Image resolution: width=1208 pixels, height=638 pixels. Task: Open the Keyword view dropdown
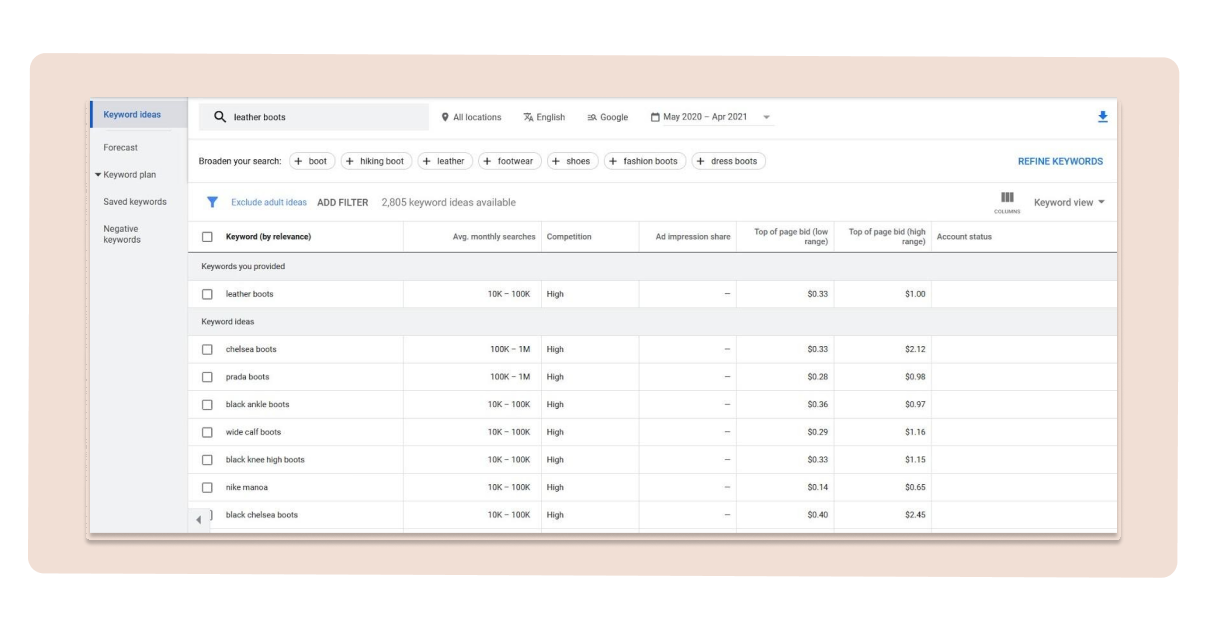[1069, 202]
